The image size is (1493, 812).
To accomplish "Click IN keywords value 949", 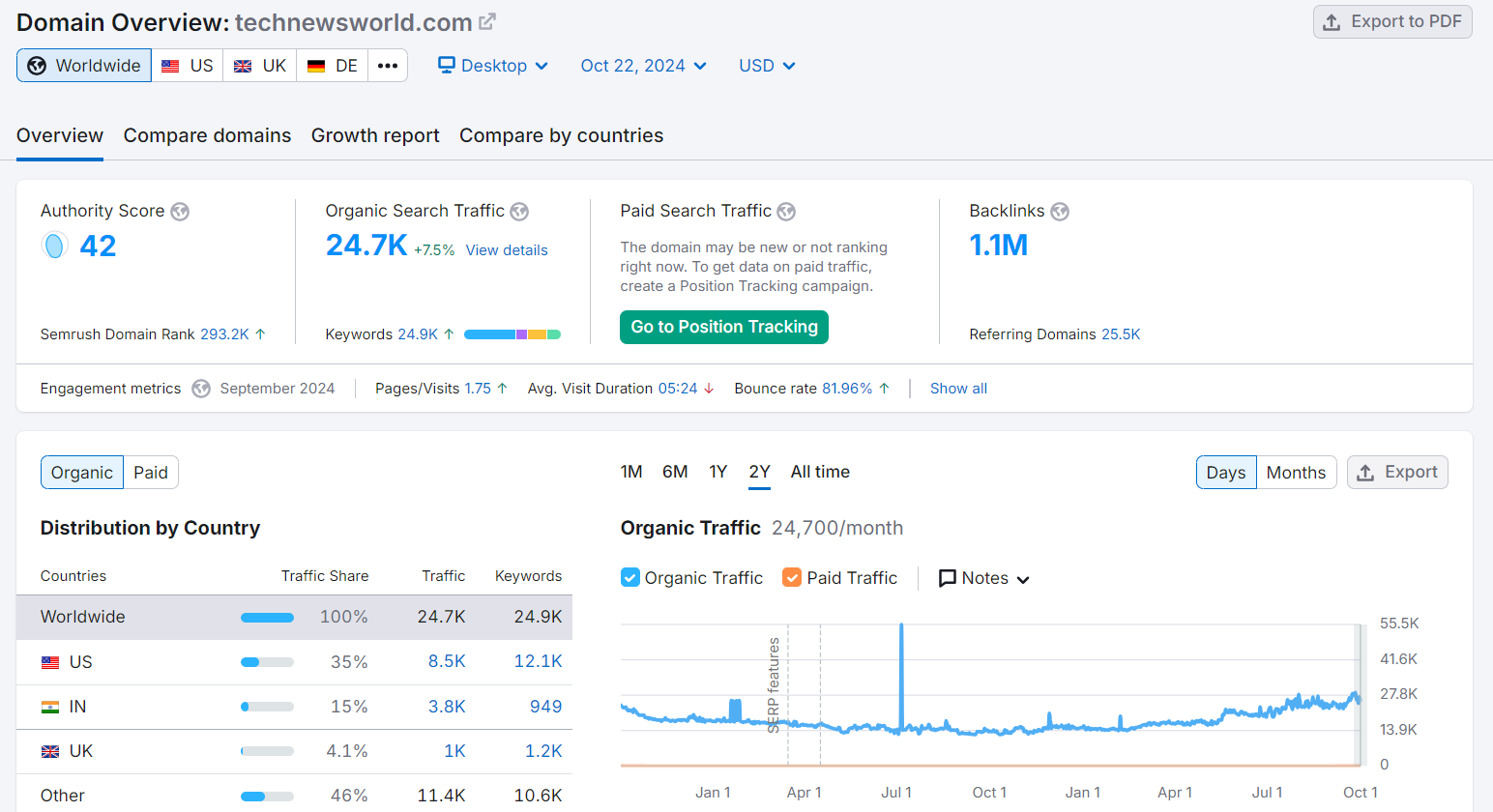I will (545, 707).
